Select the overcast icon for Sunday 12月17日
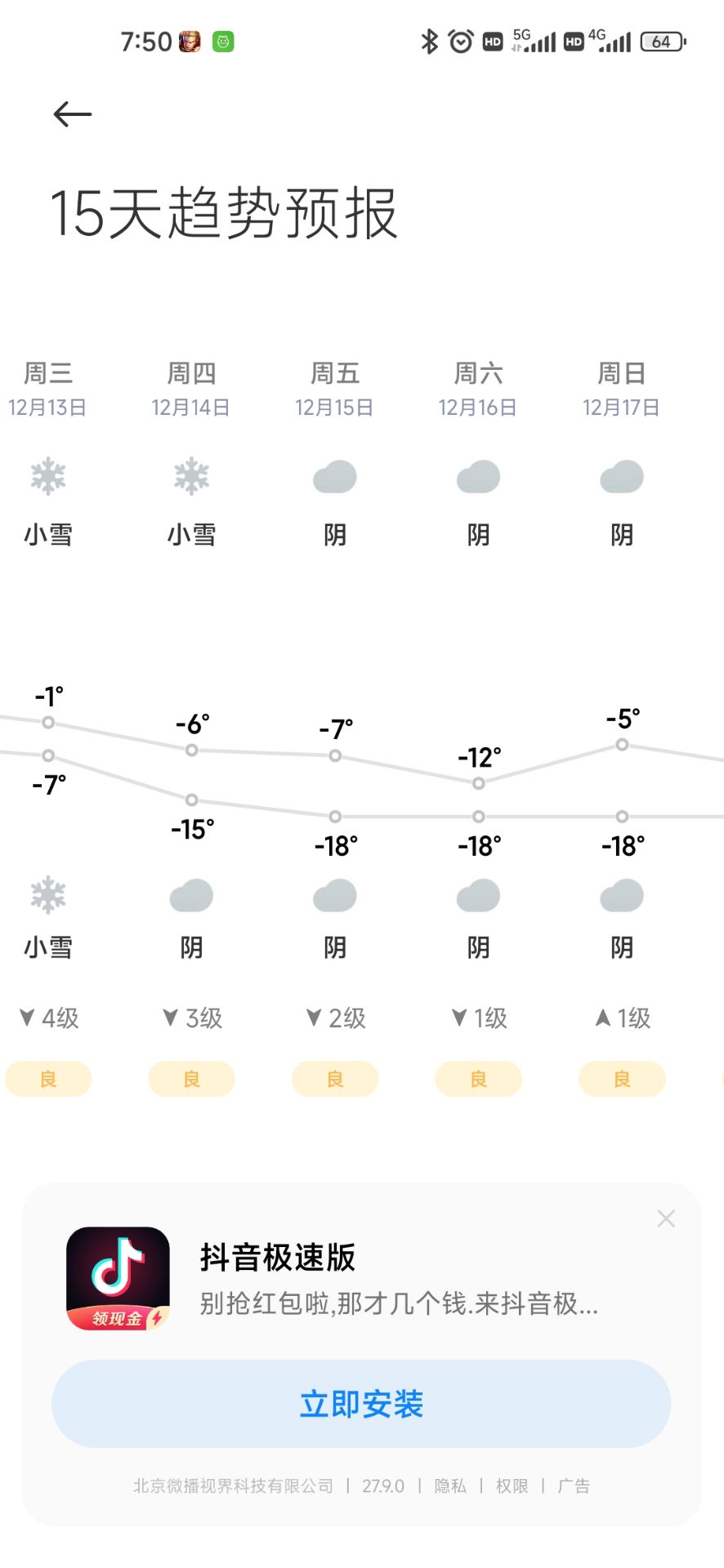The height and width of the screenshot is (1568, 724). (x=621, y=476)
